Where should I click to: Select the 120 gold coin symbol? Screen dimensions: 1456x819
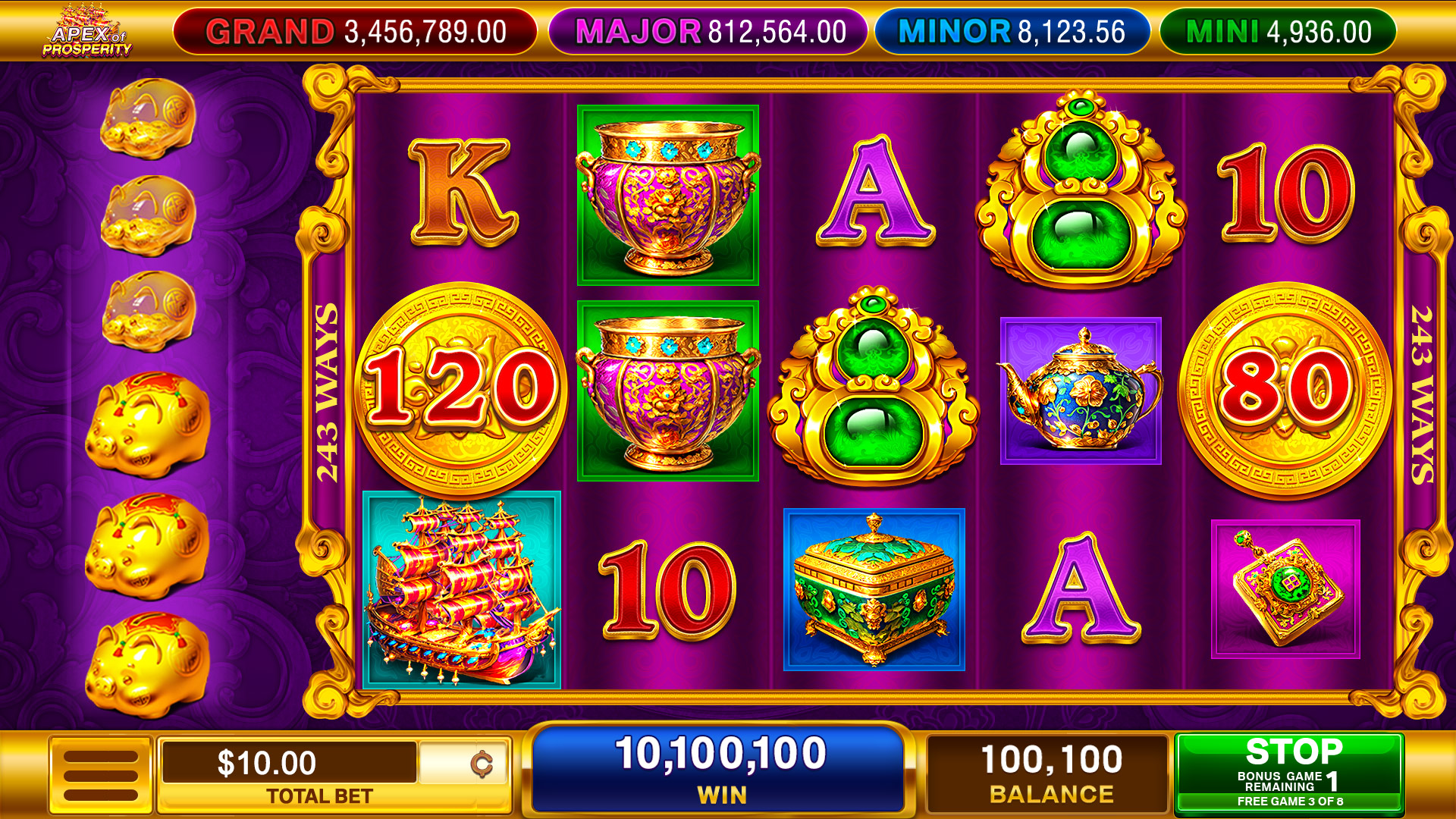(460, 388)
